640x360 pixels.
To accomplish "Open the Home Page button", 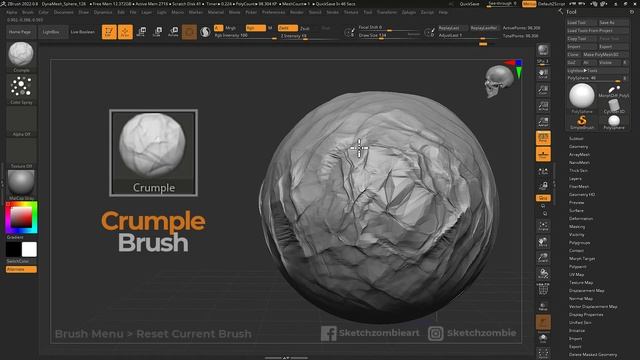I will (20, 32).
